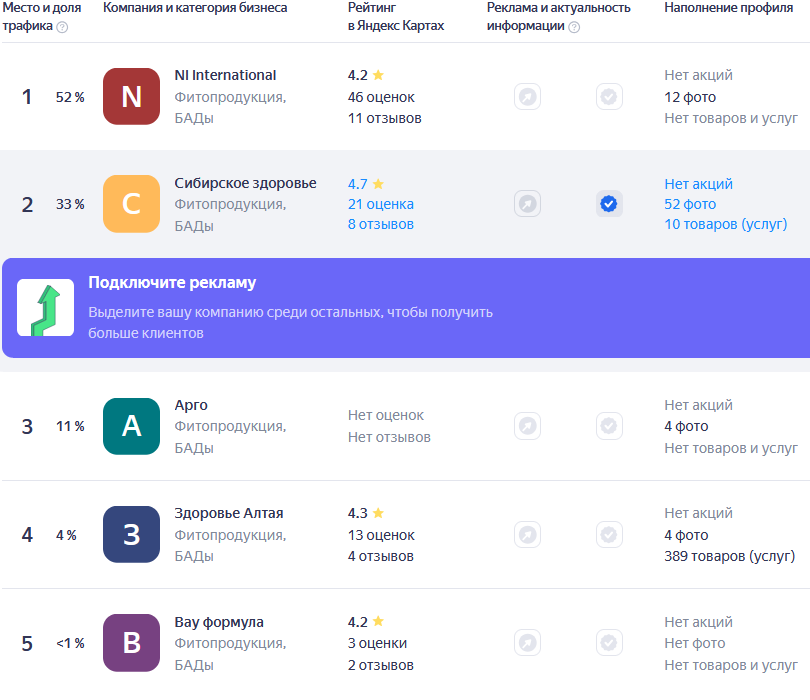
Task: Click the verified checkmark icon for Арго
Action: click(x=609, y=426)
